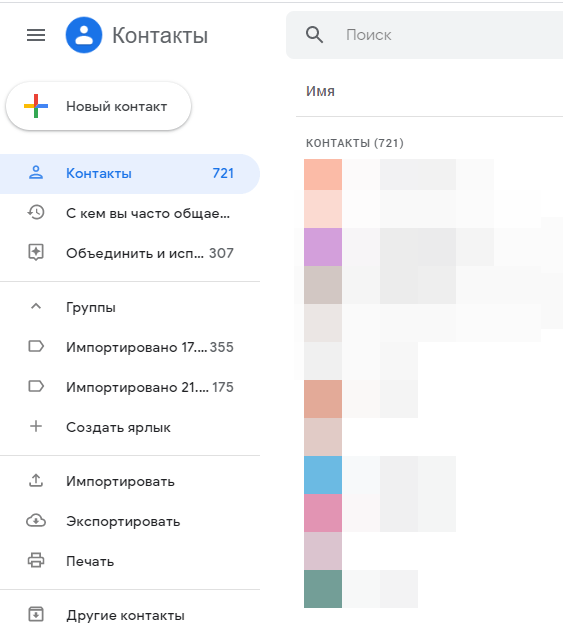The width and height of the screenshot is (563, 641).
Task: Click the history clock icon for frequent contacts
Action: click(x=36, y=213)
